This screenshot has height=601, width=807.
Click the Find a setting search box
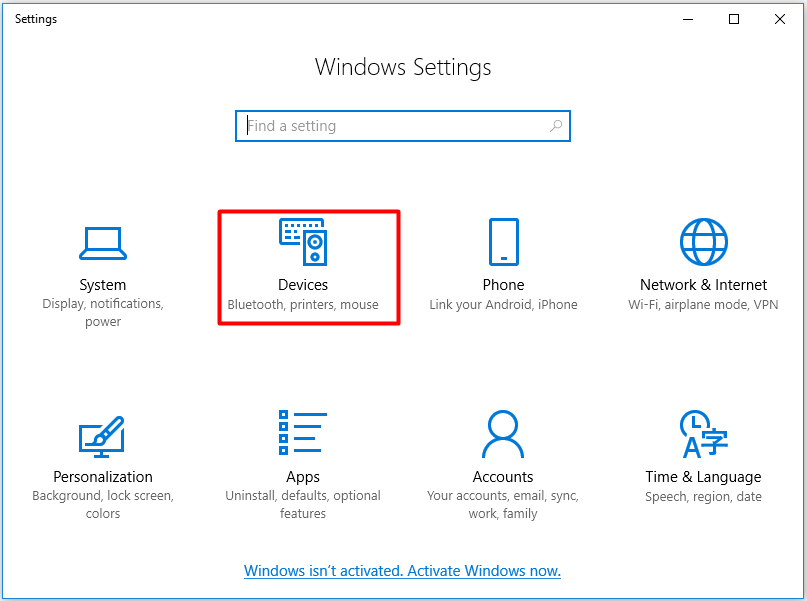tap(403, 126)
